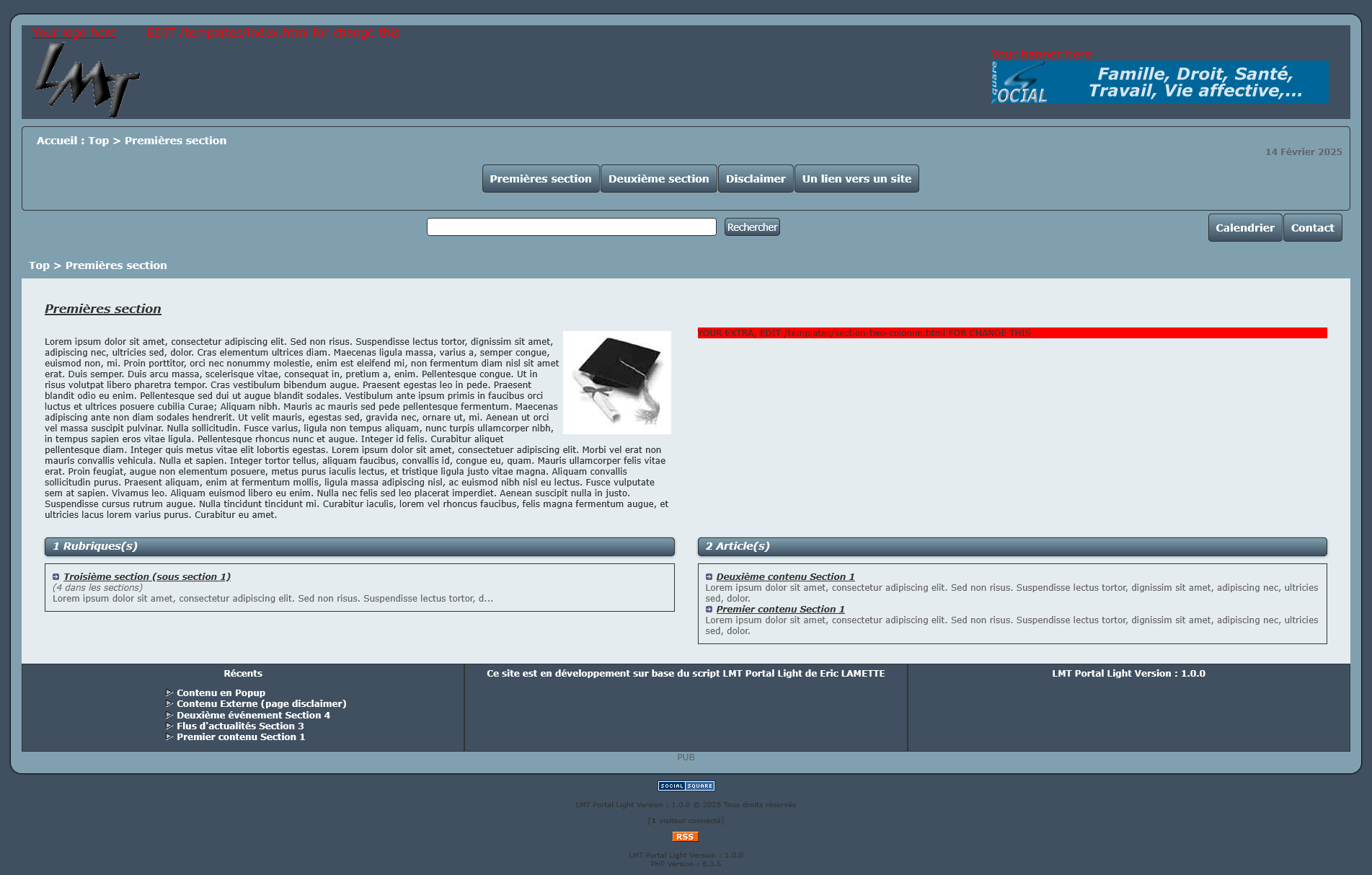Open the Calendrier page

click(x=1244, y=228)
